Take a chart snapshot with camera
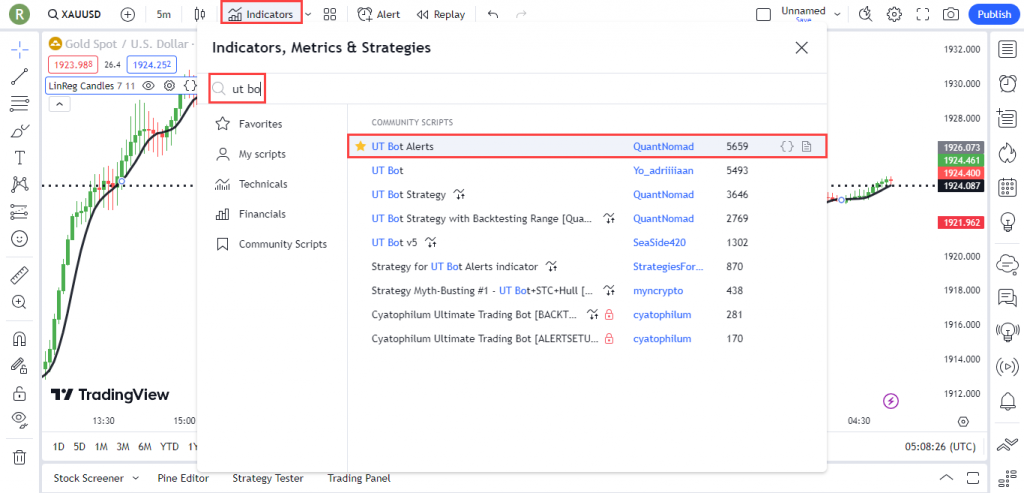The height and width of the screenshot is (493, 1024). 951,14
